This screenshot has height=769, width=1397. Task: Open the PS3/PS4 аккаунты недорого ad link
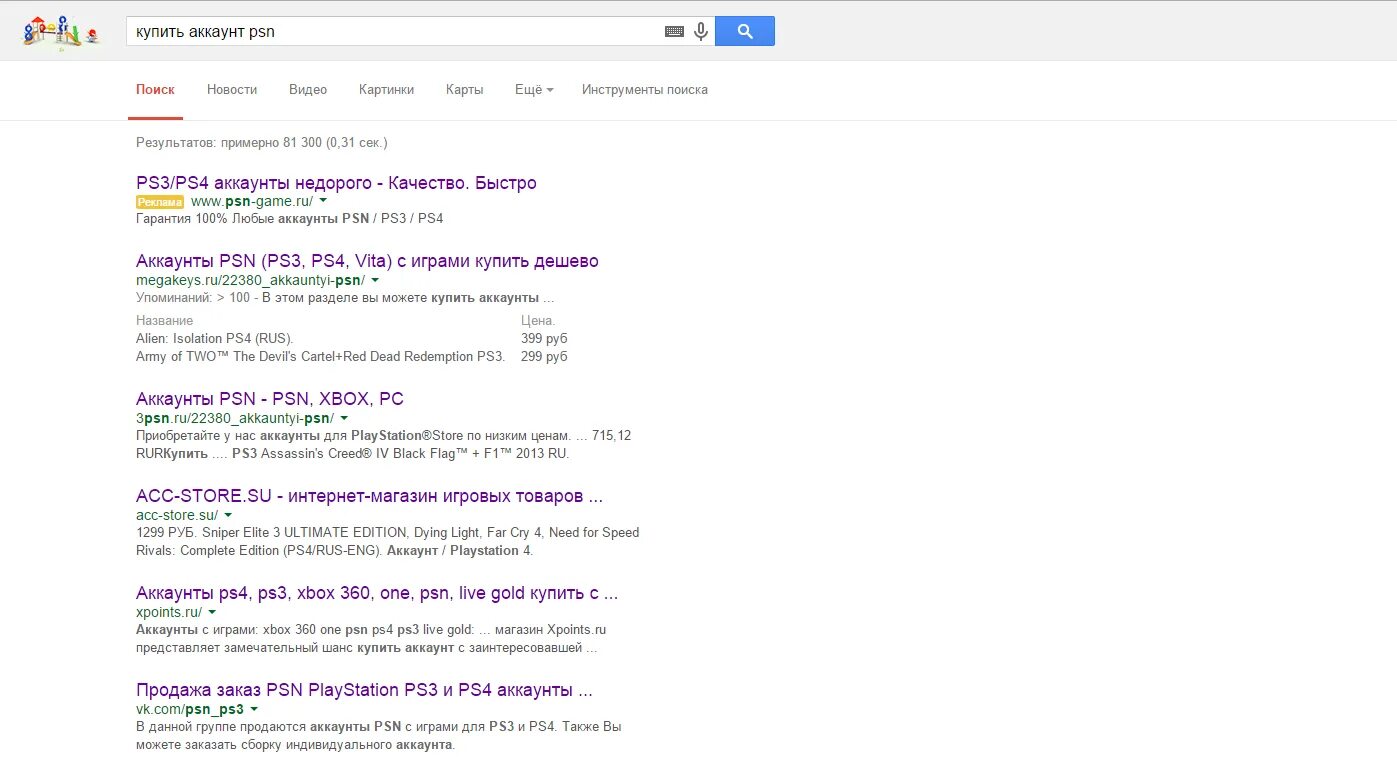click(x=336, y=183)
